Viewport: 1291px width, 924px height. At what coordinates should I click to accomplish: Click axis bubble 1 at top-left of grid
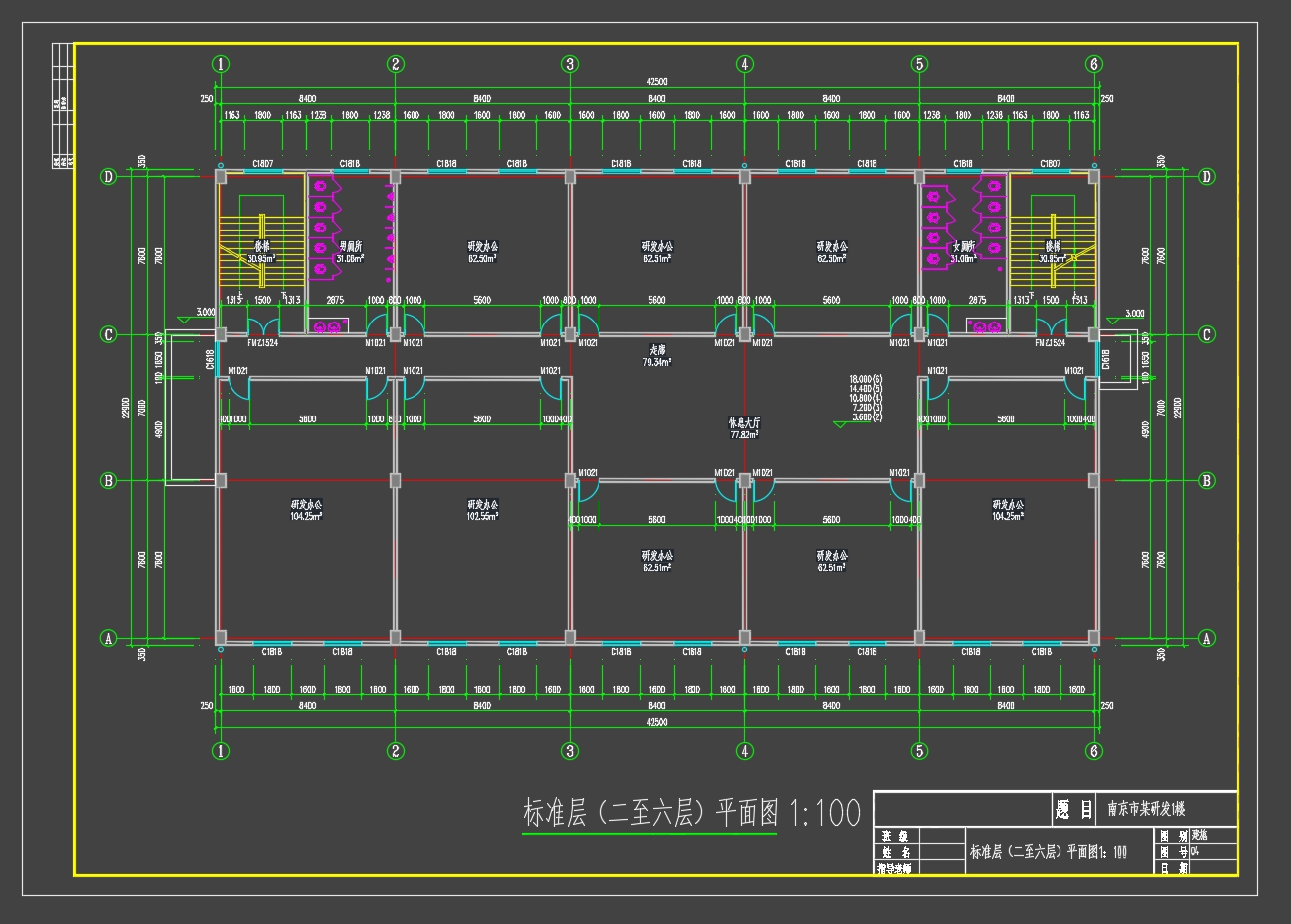(x=221, y=64)
